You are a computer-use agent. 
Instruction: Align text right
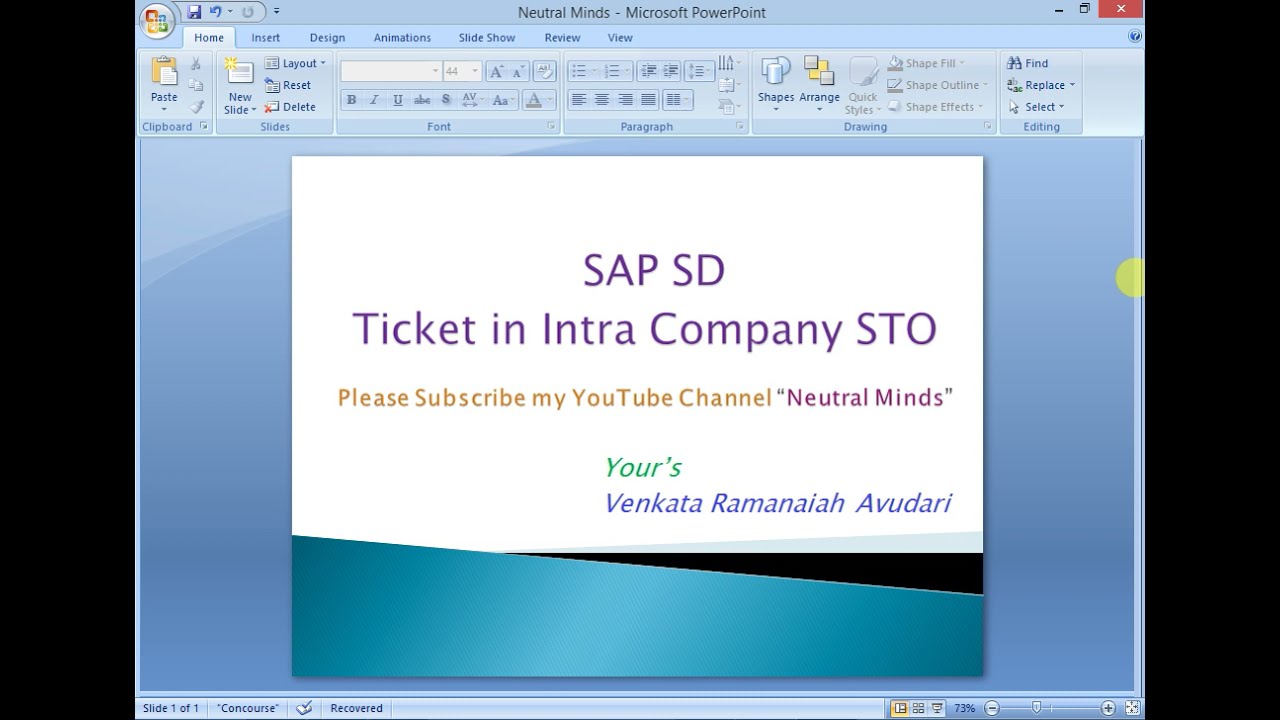(625, 100)
